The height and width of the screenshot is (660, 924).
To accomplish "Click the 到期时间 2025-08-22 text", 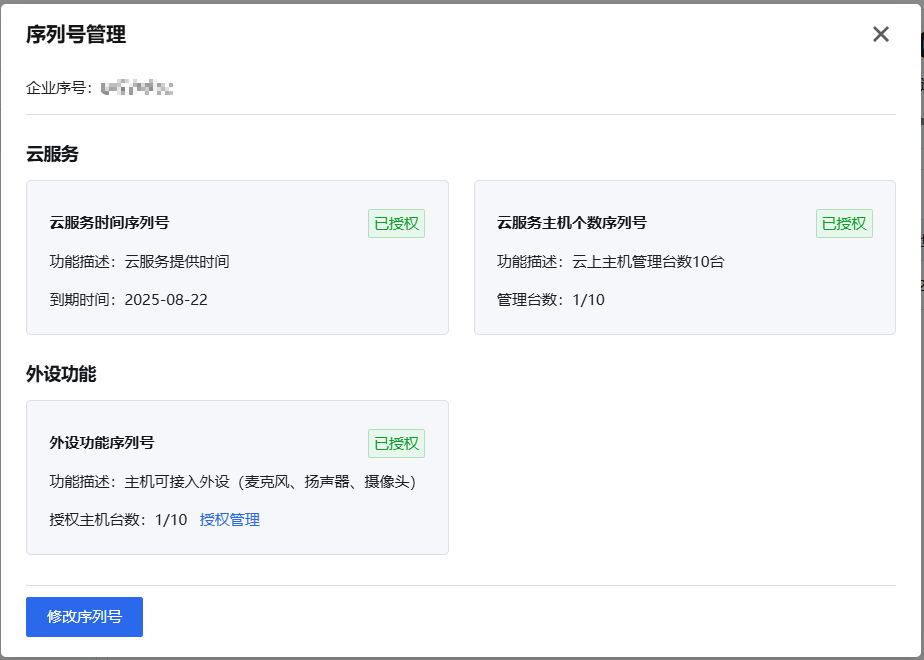I will (129, 300).
